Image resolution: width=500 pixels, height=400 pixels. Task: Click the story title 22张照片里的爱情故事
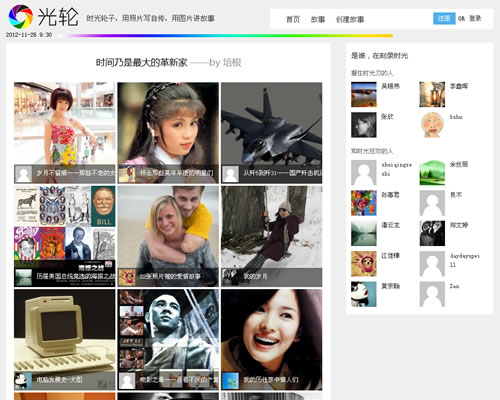tap(170, 276)
